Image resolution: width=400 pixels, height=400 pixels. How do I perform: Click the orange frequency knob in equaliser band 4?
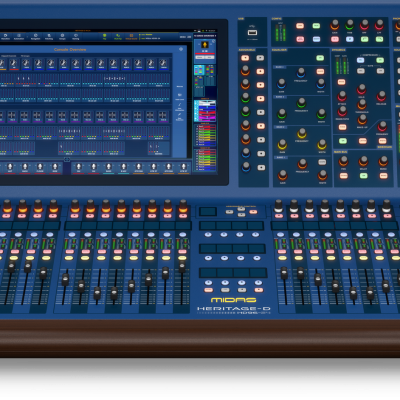pos(302,164)
